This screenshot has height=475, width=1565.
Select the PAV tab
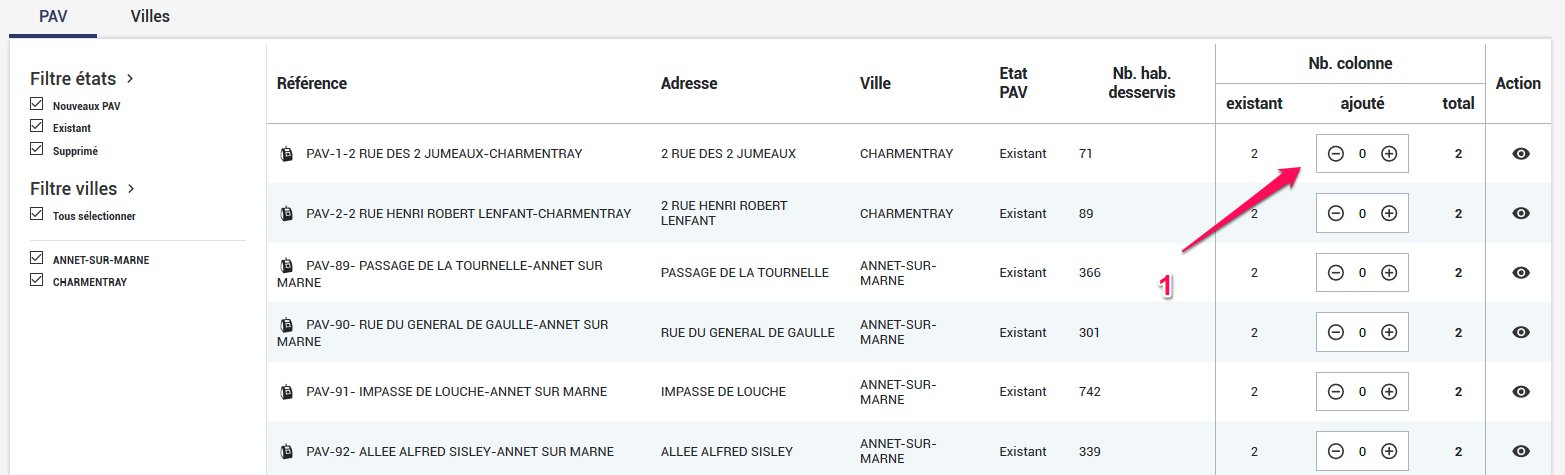[52, 17]
